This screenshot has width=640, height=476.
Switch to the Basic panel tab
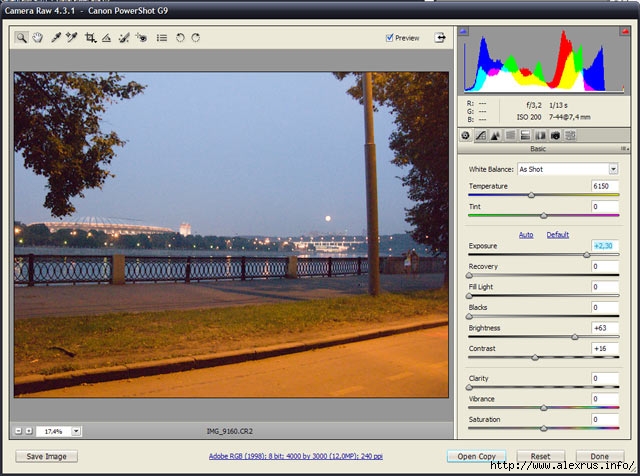pos(465,136)
